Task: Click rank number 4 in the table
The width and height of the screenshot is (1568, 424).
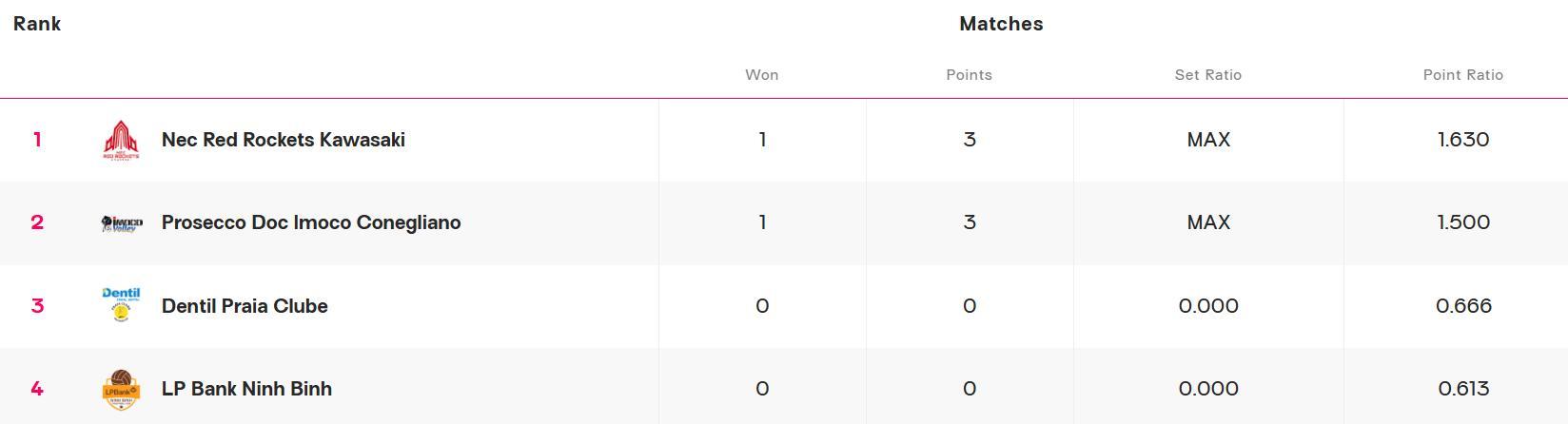Action: pyautogui.click(x=37, y=389)
